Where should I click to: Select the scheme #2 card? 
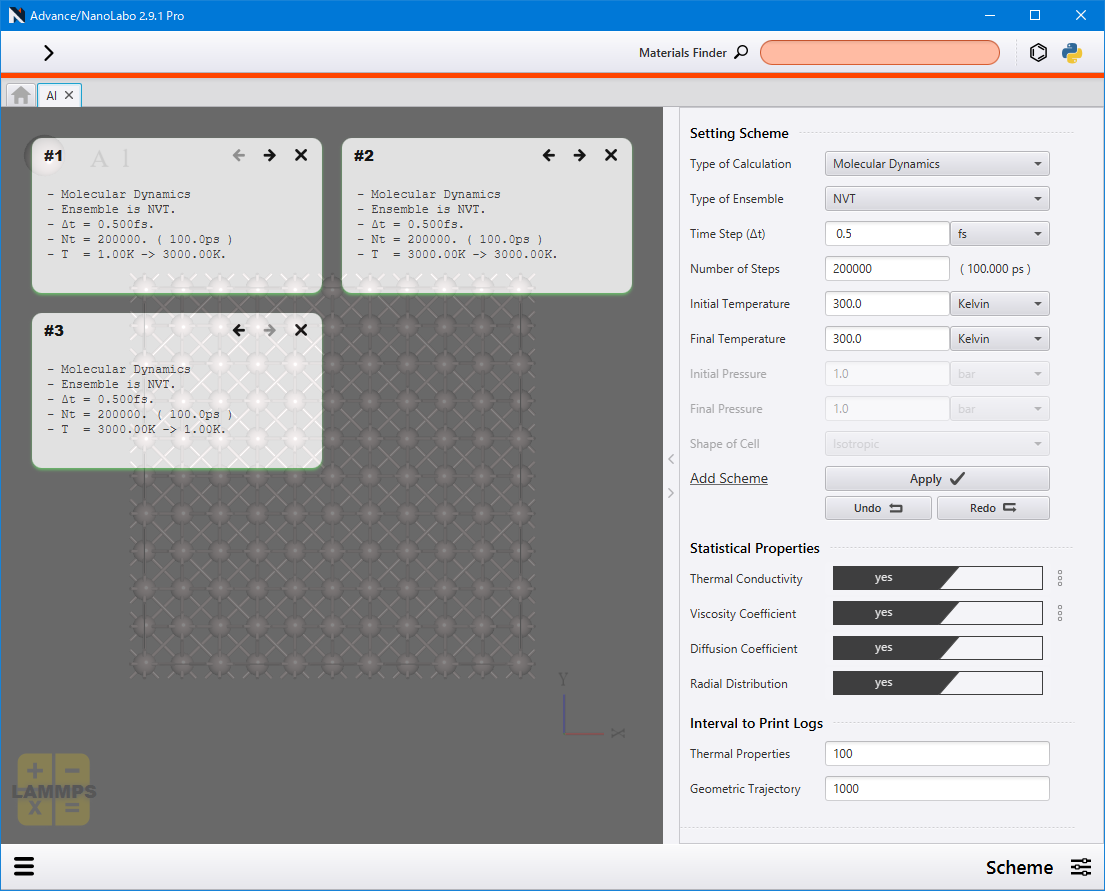487,216
